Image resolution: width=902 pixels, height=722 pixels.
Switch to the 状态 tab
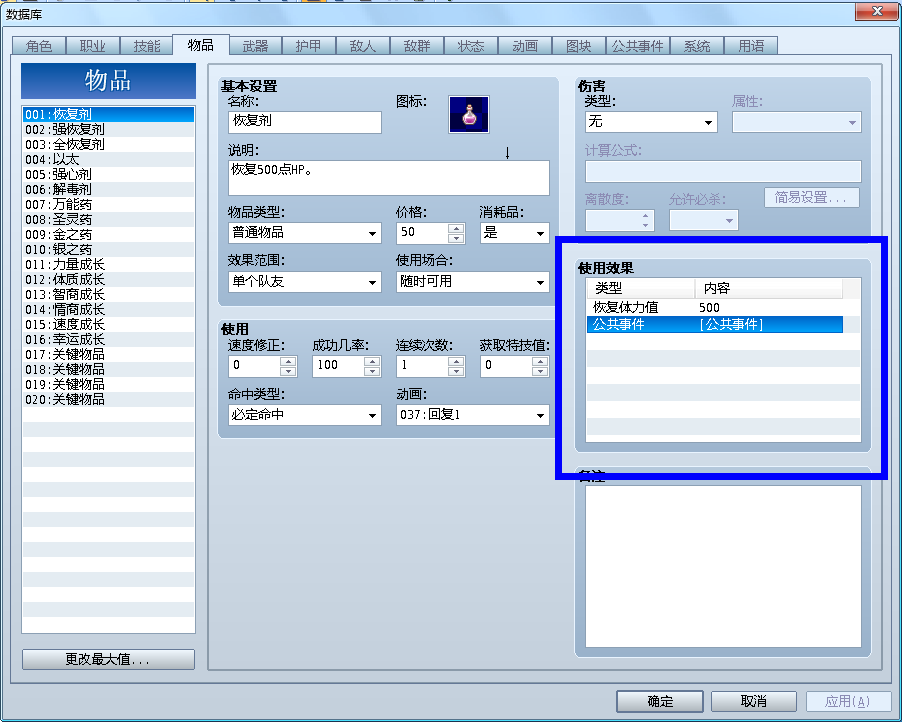click(x=471, y=46)
